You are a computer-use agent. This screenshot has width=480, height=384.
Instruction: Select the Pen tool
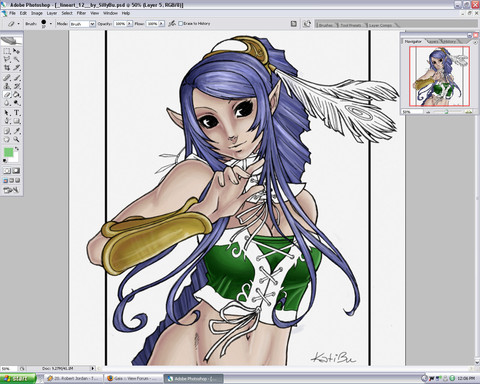click(x=7, y=121)
